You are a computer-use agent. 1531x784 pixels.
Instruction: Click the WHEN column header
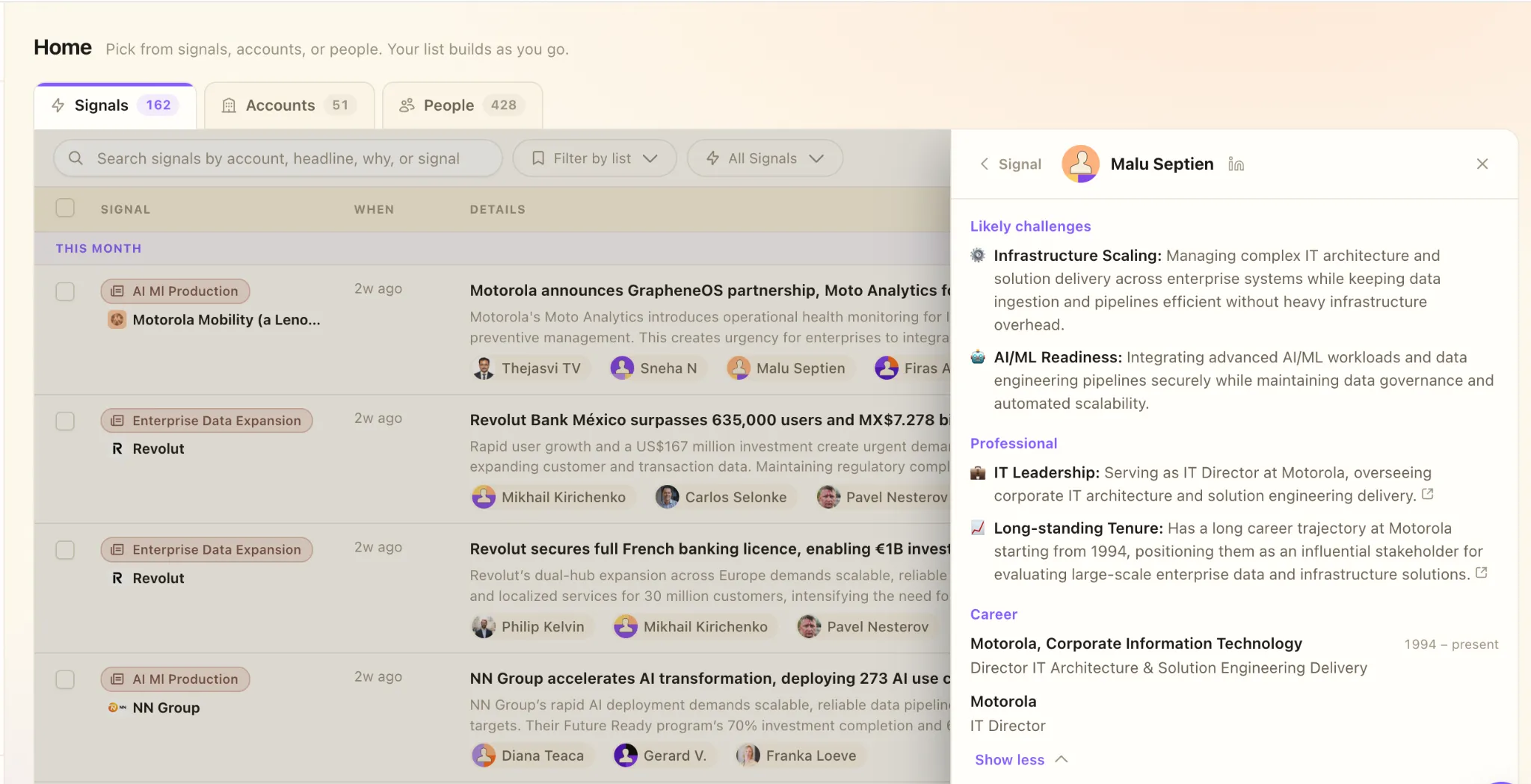[x=374, y=209]
